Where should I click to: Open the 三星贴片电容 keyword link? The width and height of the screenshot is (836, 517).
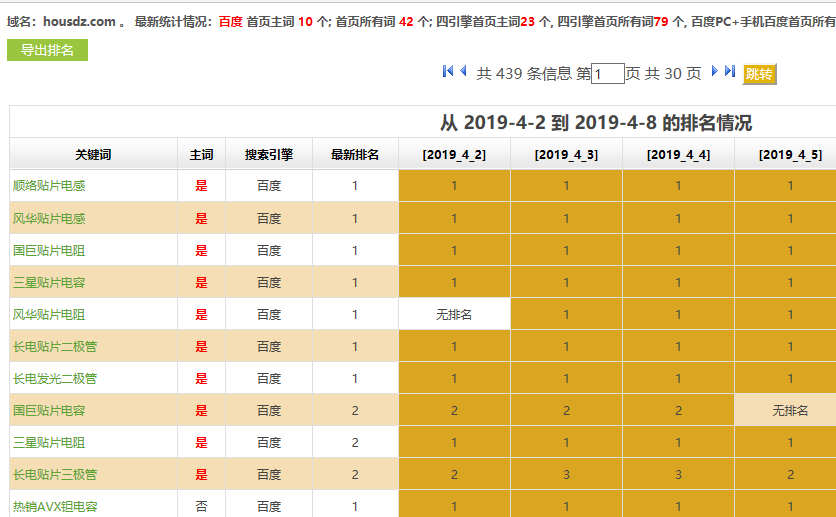49,282
